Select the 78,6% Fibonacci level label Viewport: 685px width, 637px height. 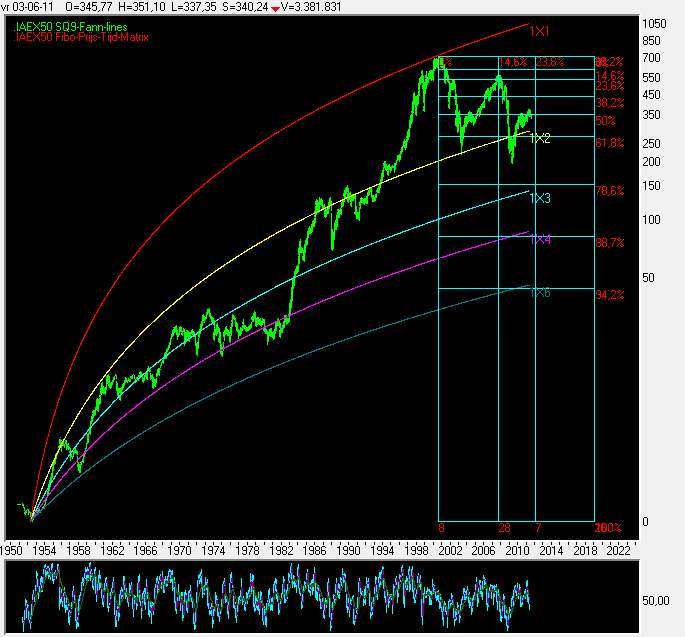[609, 190]
